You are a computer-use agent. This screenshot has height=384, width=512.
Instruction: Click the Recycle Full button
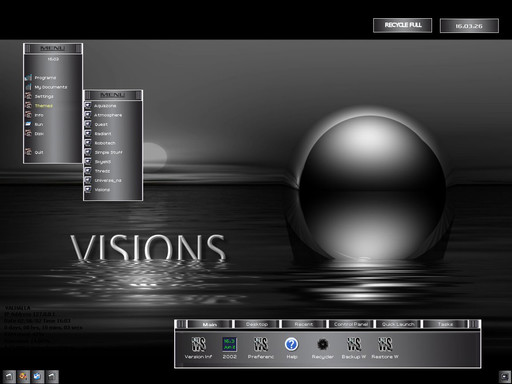pos(403,25)
